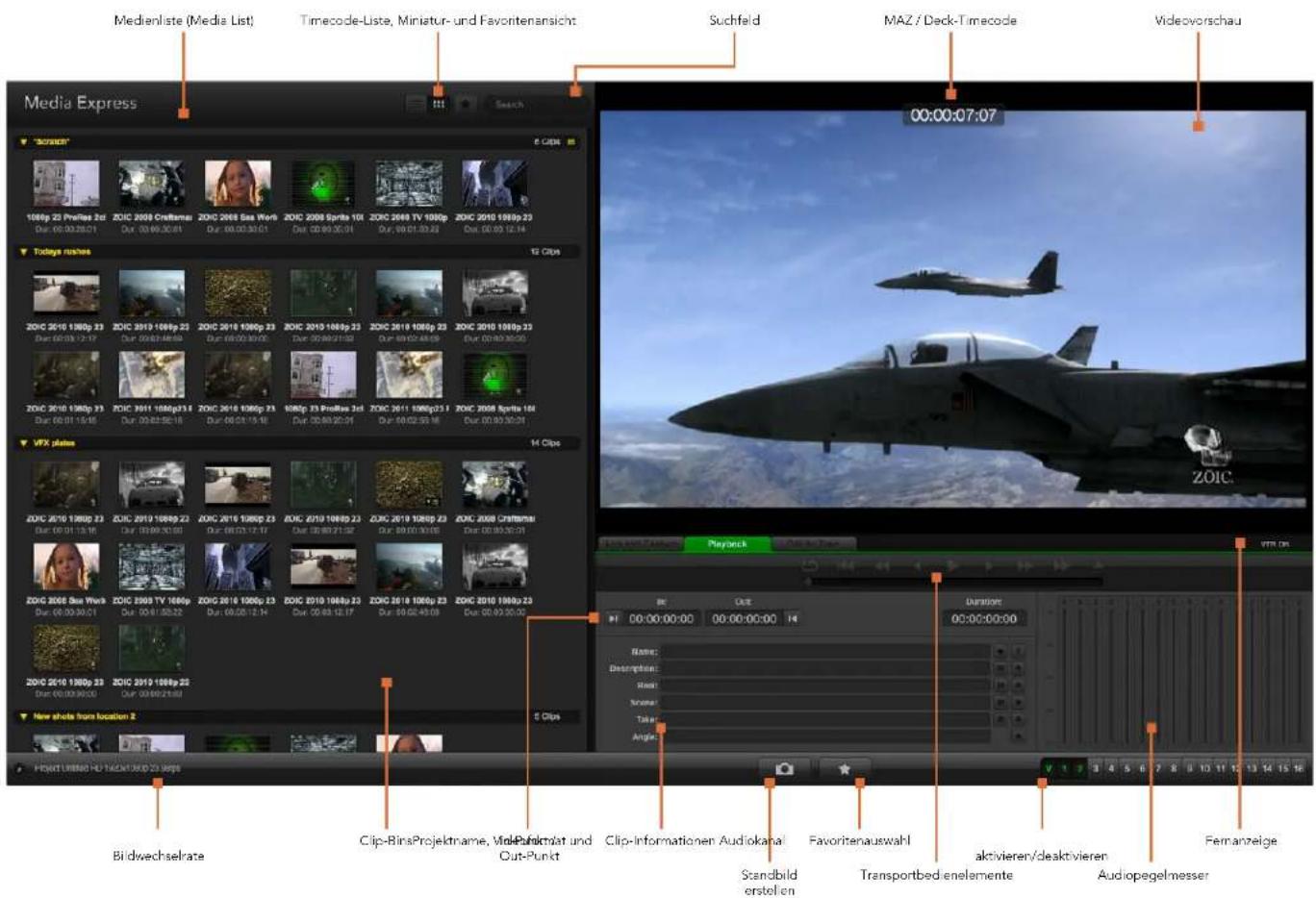
Task: Enable audio channel 16
Action: [x=1298, y=768]
